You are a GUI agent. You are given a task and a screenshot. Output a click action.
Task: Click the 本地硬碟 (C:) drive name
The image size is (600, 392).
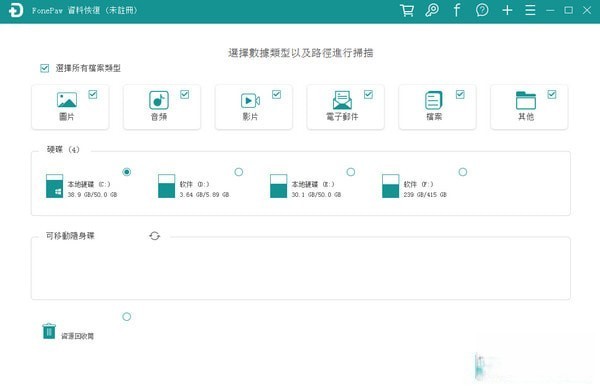pyautogui.click(x=89, y=184)
